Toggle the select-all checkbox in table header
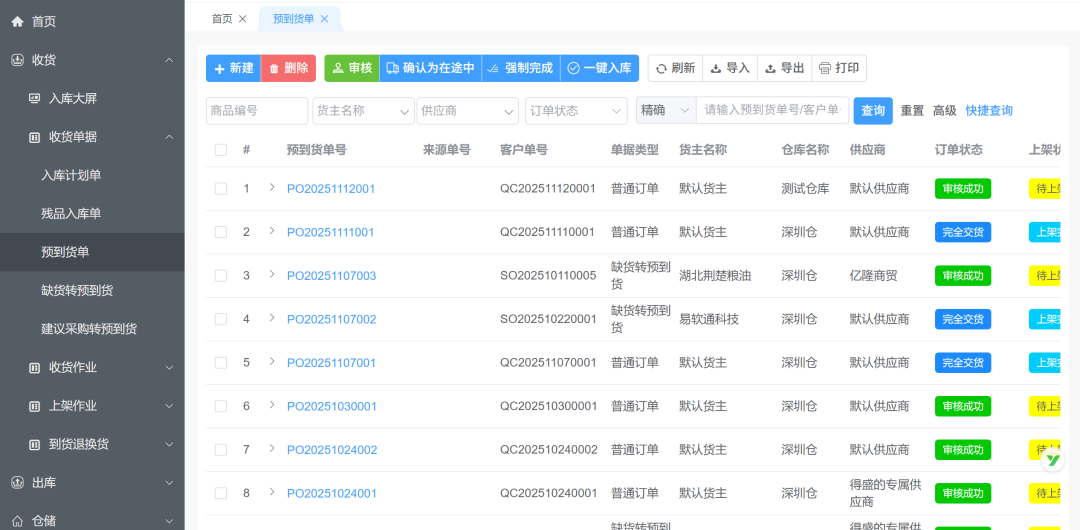This screenshot has width=1080, height=530. [x=221, y=150]
